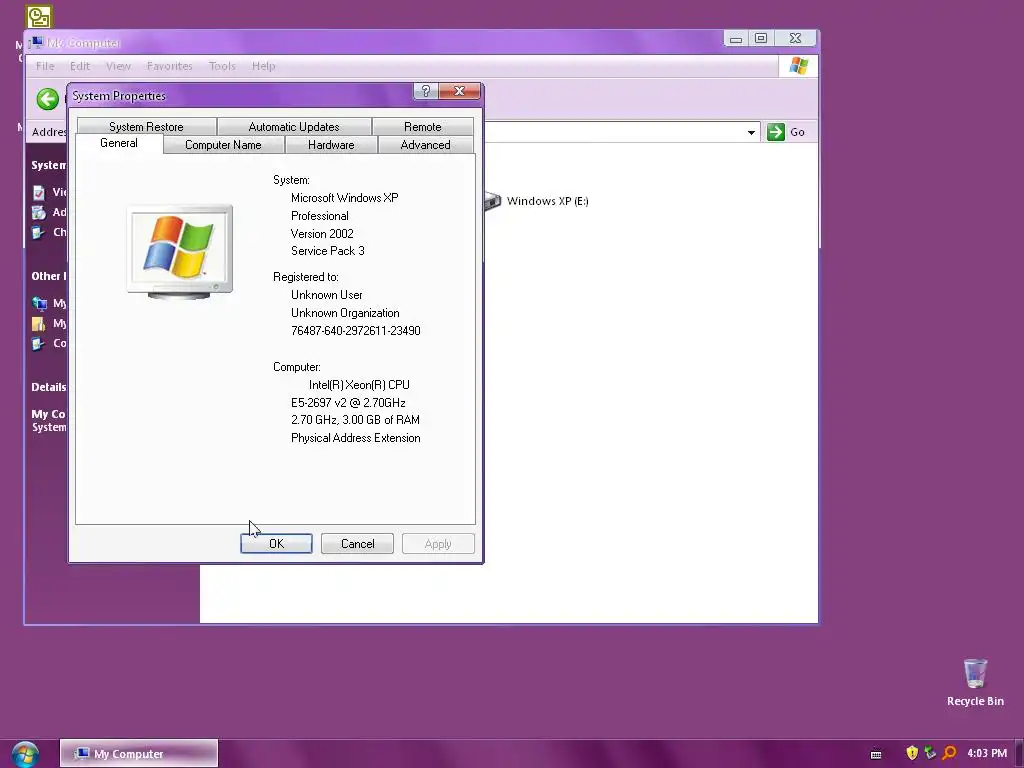Click the Control Panel sidebar icon
This screenshot has width=1024, height=768.
click(39, 344)
